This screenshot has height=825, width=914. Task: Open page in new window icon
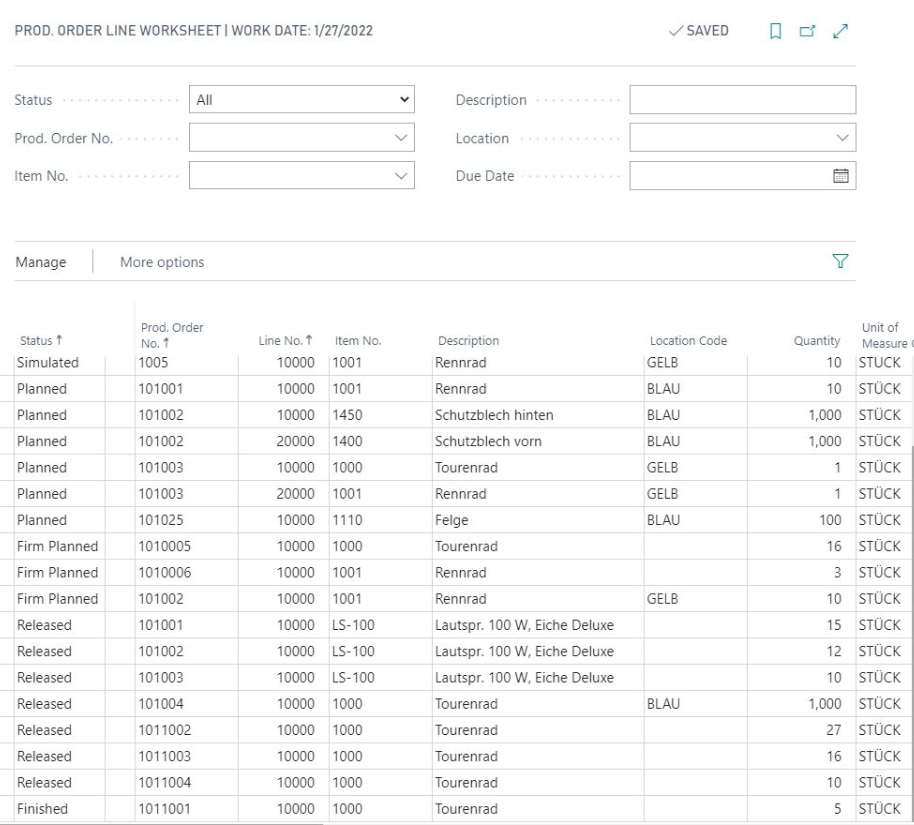(807, 31)
